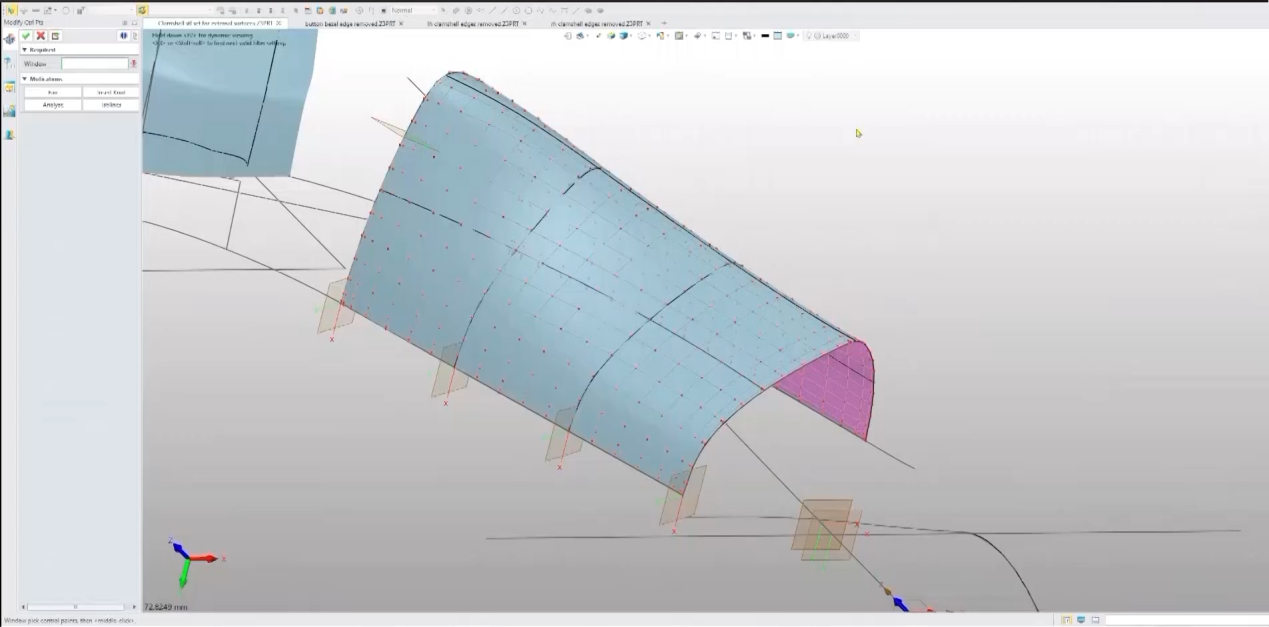The height and width of the screenshot is (627, 1269).
Task: Open the Normal style combo box
Action: click(403, 10)
